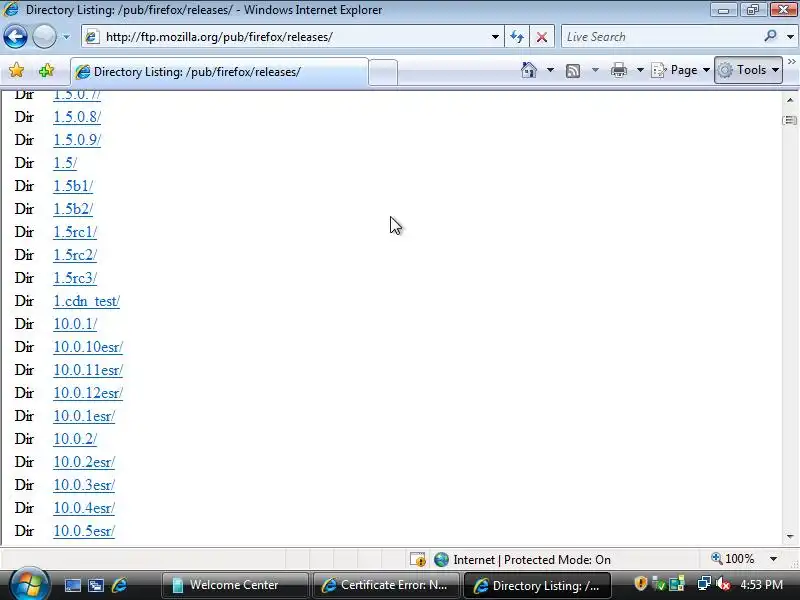Open the recent pages dropdown beside Forward
Screen dimensions: 800x600
66,37
